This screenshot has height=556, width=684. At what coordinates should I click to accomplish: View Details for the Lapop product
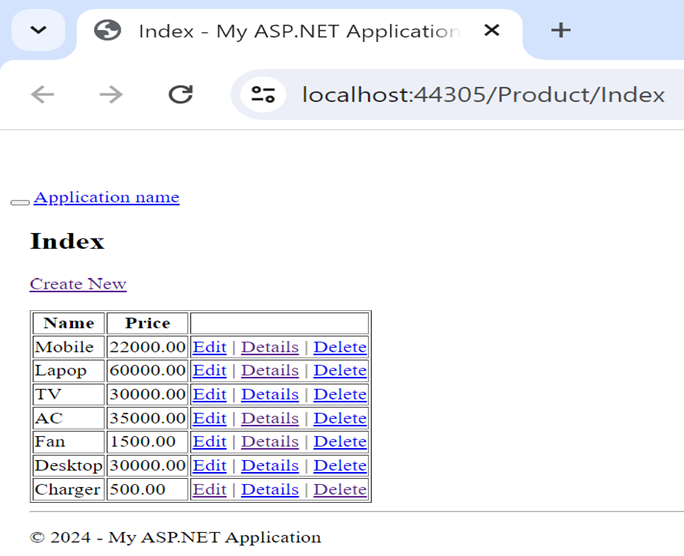click(x=270, y=371)
